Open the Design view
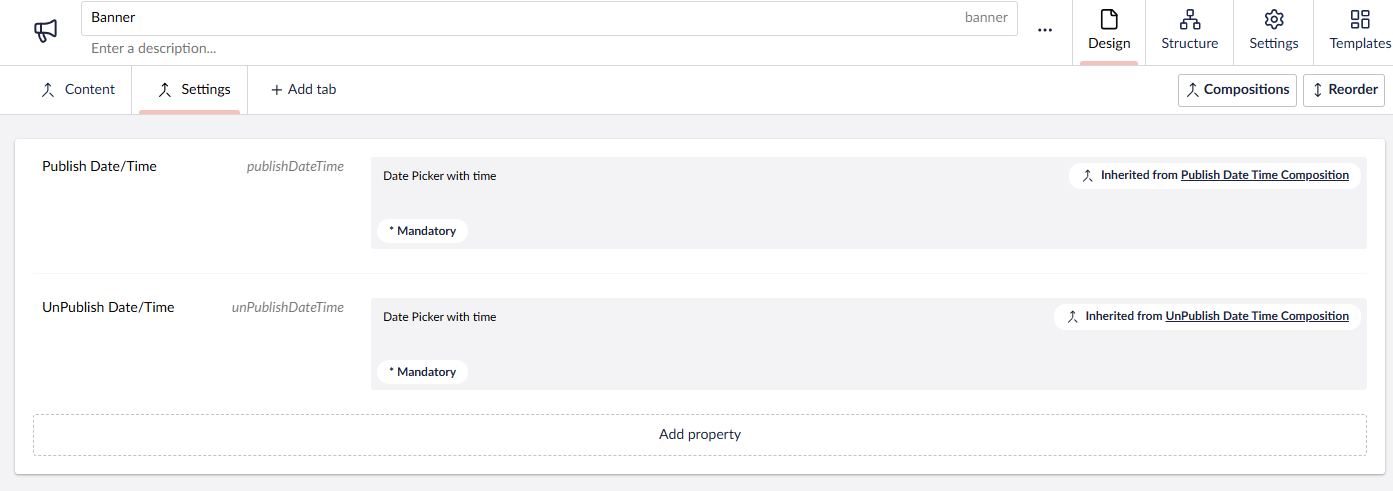The width and height of the screenshot is (1393, 491). [1109, 32]
